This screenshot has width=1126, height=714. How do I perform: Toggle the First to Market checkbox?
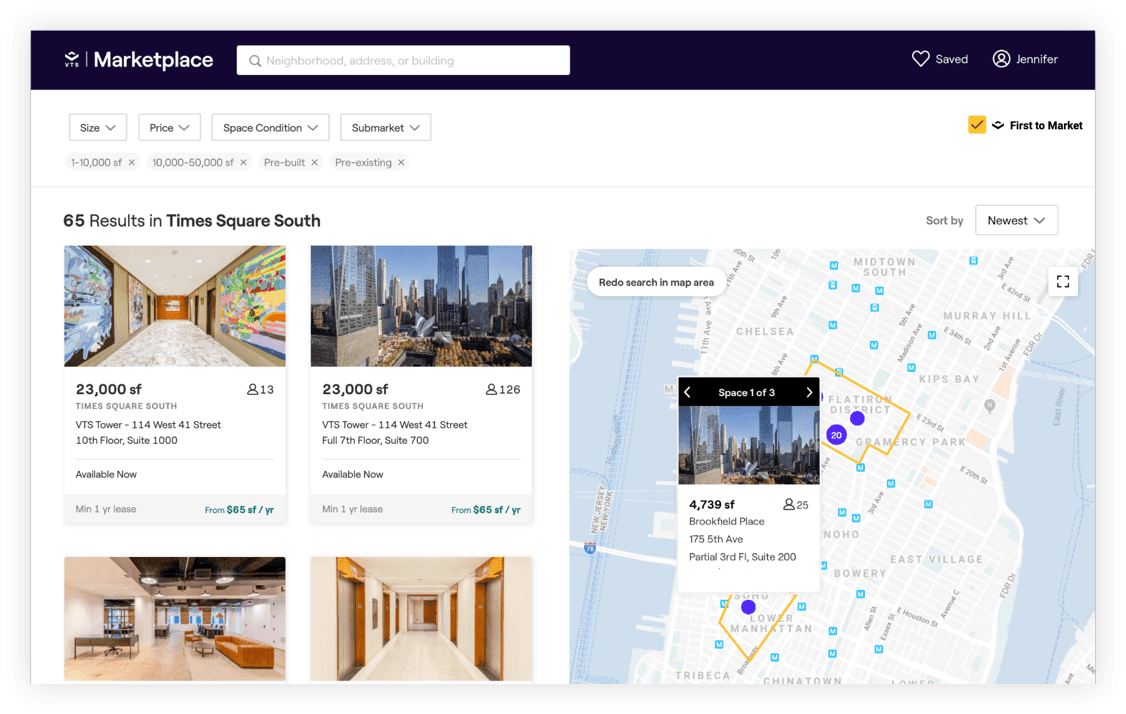coord(977,125)
